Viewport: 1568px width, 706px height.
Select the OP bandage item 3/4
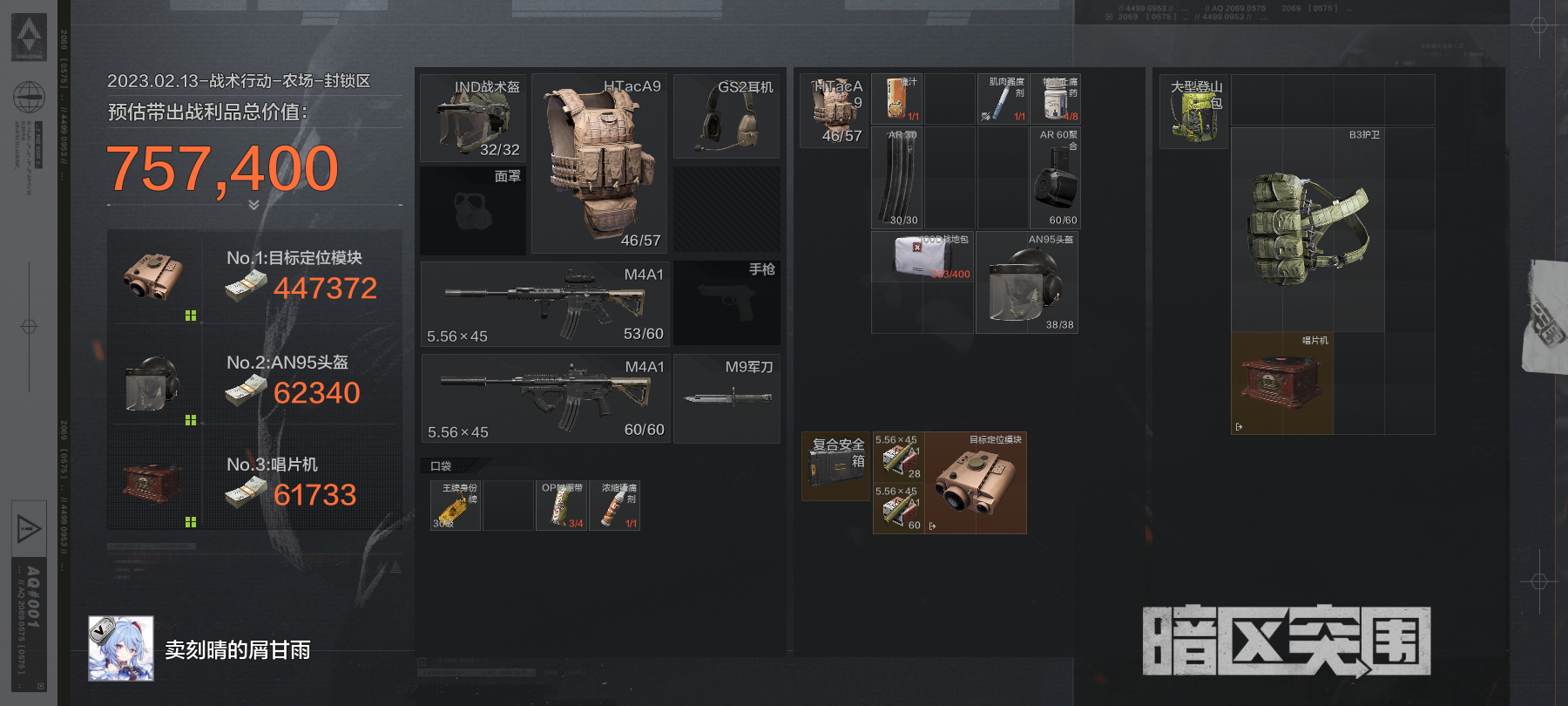(561, 506)
